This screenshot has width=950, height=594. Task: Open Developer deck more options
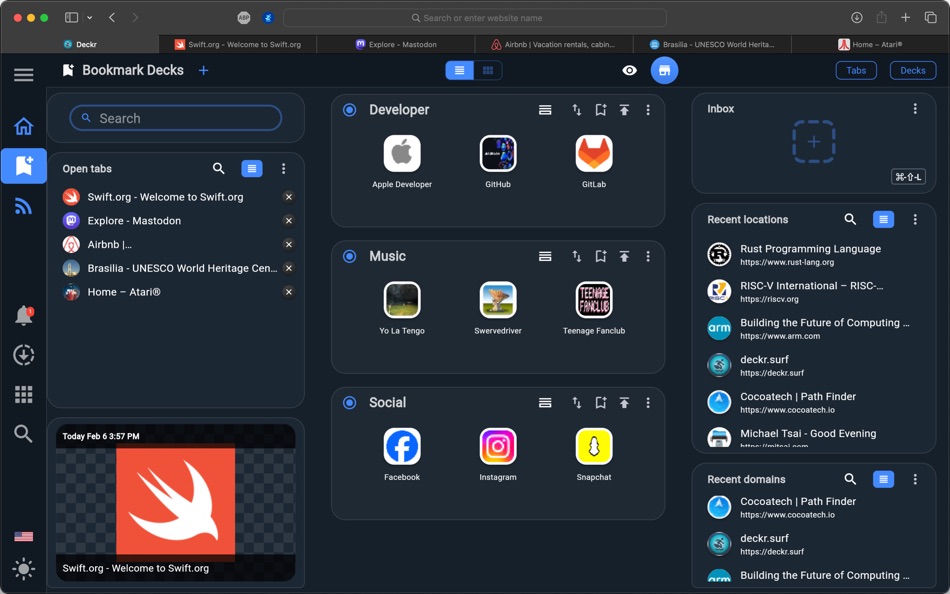[x=648, y=110]
